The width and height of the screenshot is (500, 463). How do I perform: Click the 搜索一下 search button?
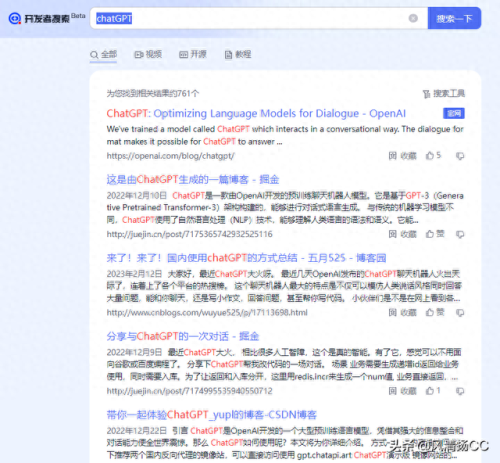click(454, 18)
